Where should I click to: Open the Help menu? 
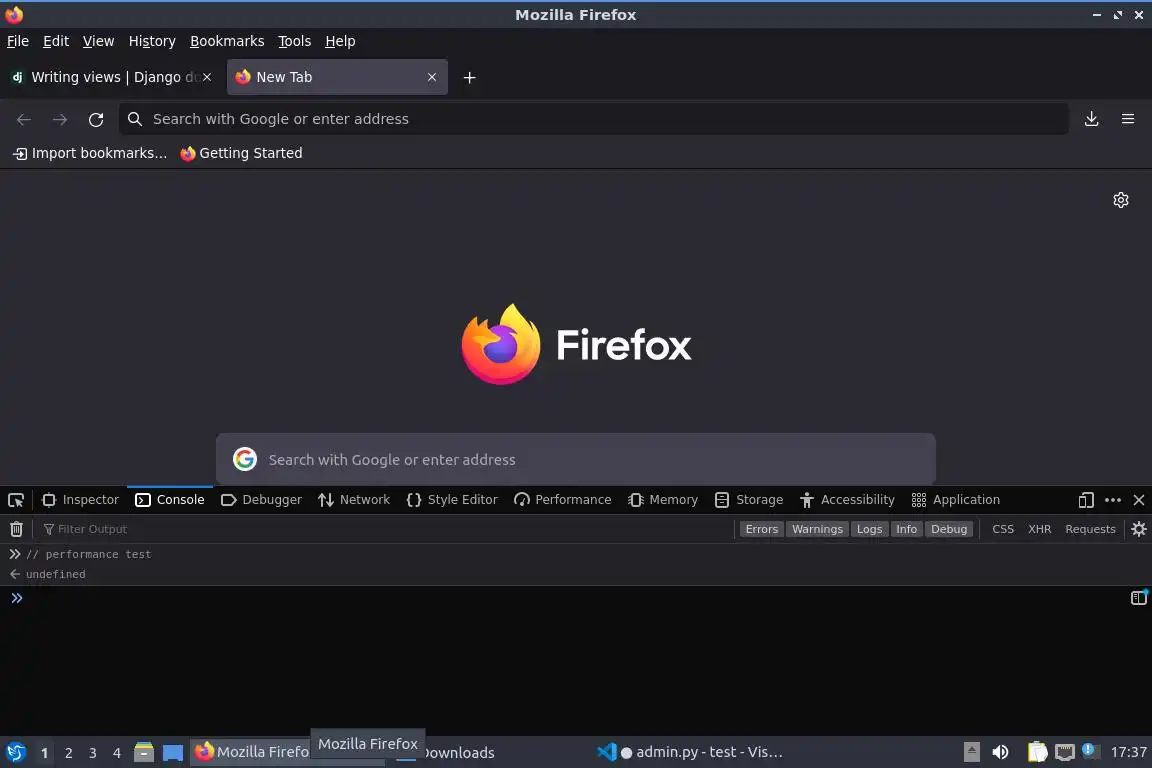pos(340,41)
